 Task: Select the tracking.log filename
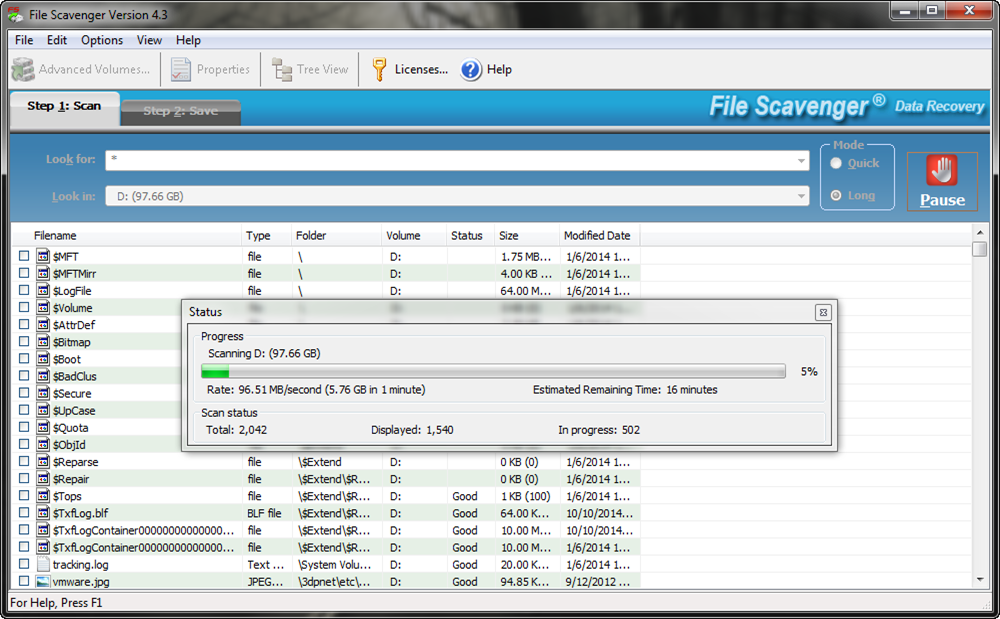click(80, 565)
